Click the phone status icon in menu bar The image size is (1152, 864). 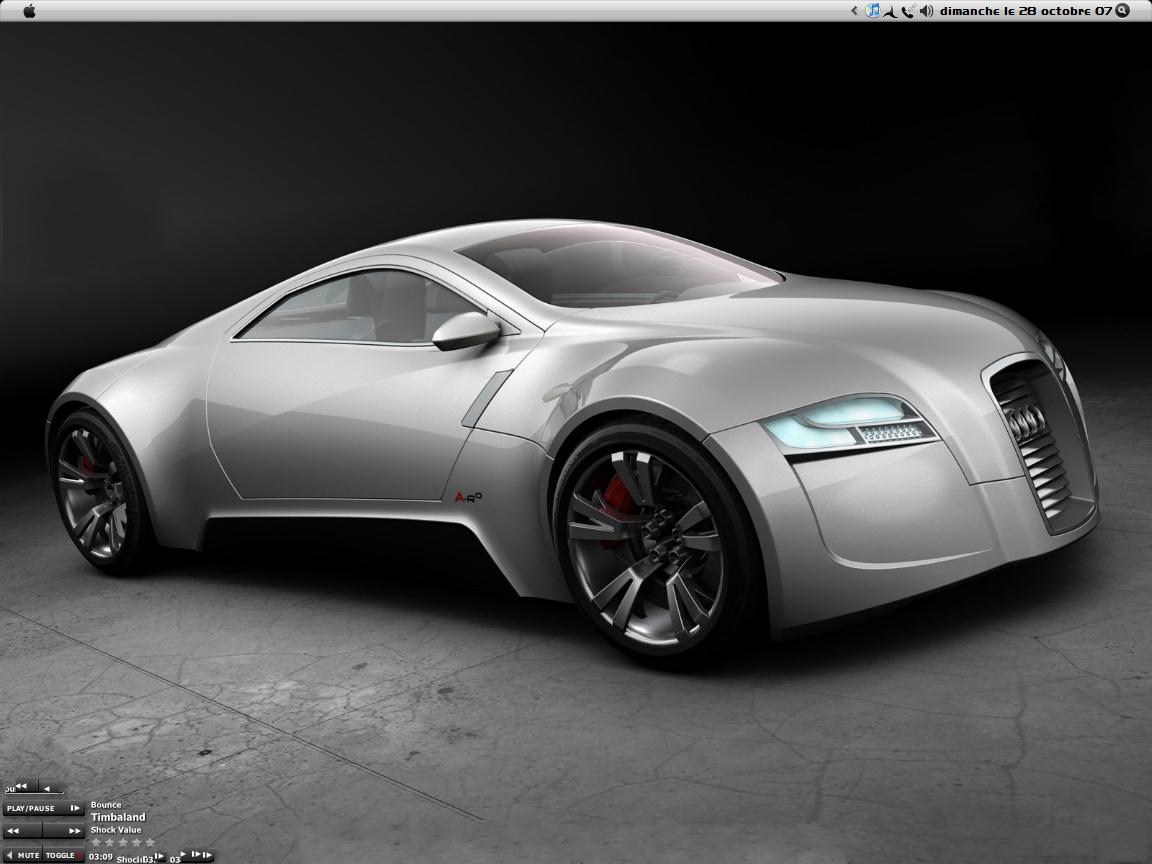pos(907,11)
